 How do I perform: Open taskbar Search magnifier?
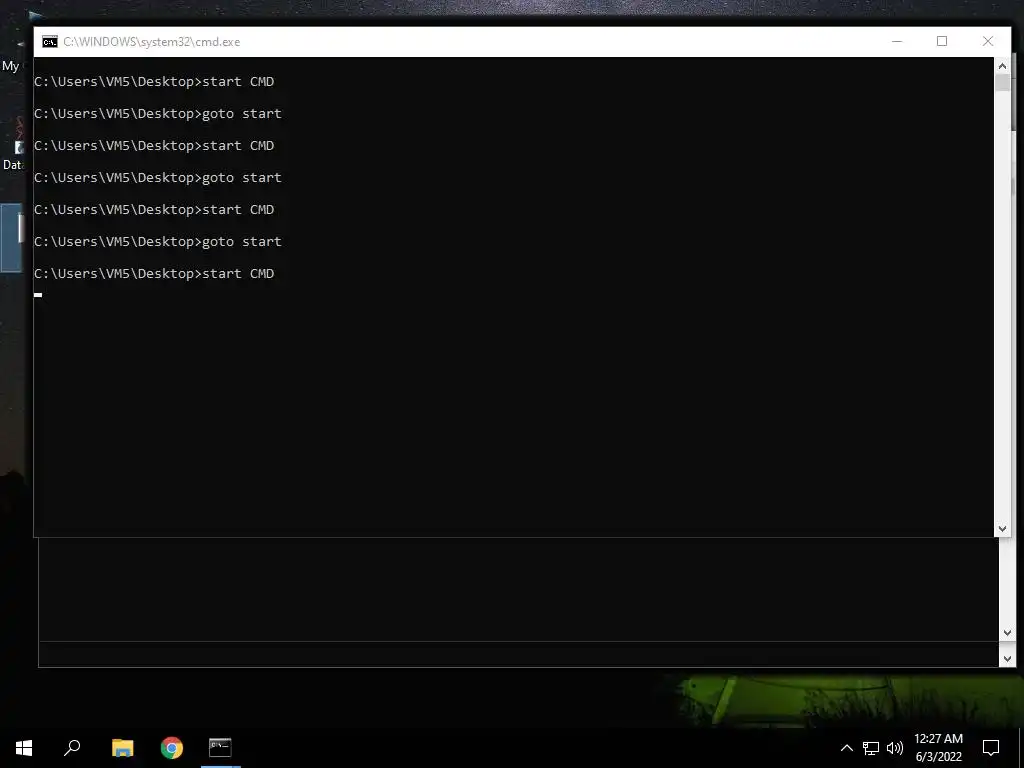(72, 748)
